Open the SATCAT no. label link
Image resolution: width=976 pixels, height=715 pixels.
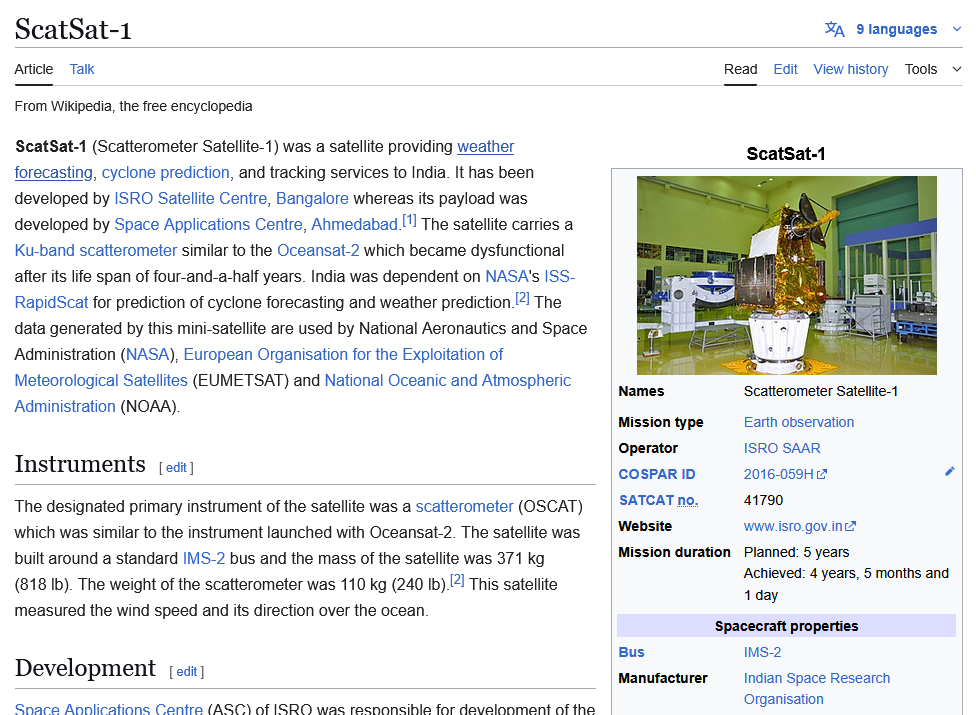click(x=659, y=500)
